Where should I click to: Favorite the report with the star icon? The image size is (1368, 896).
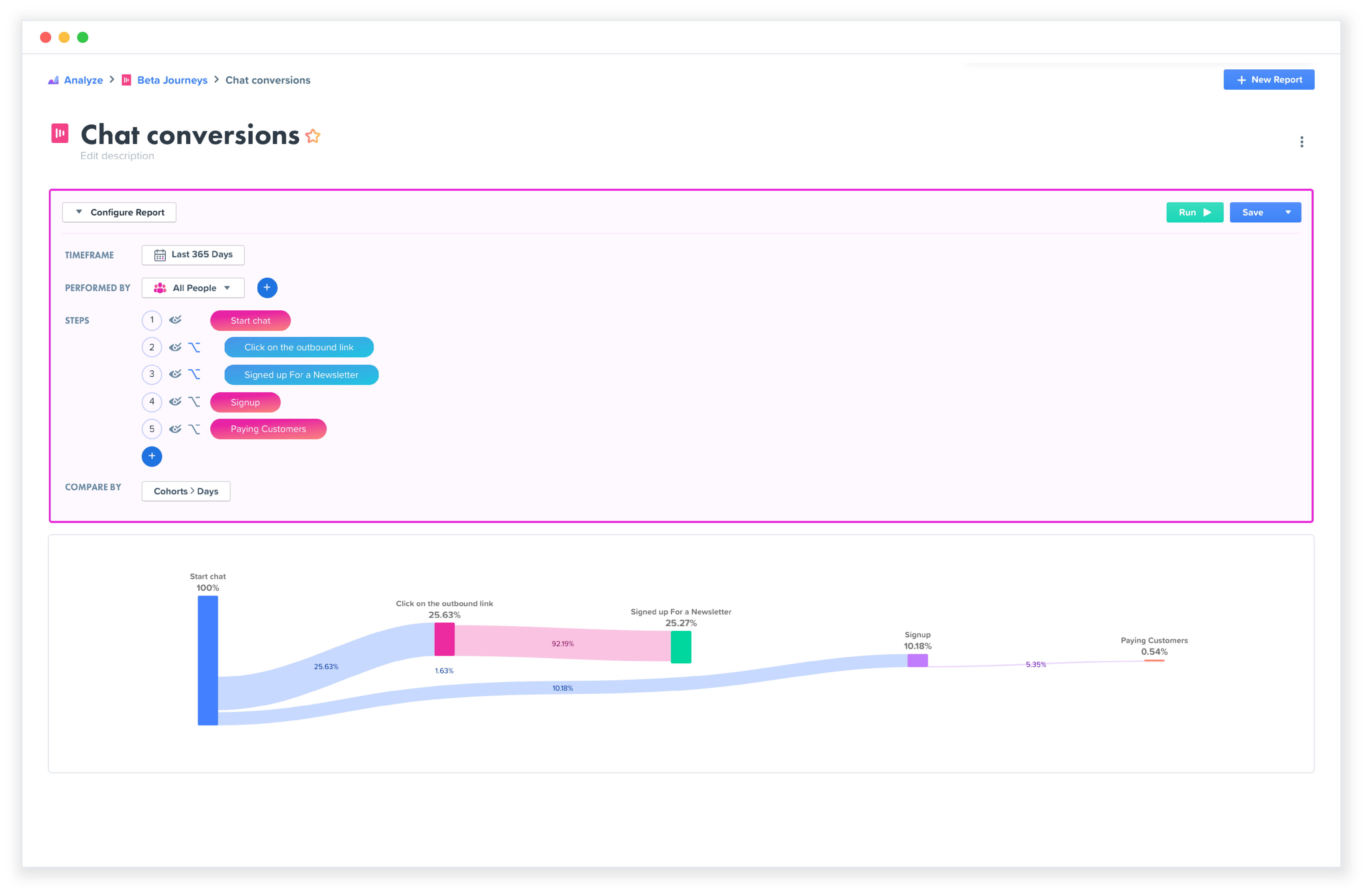tap(313, 136)
